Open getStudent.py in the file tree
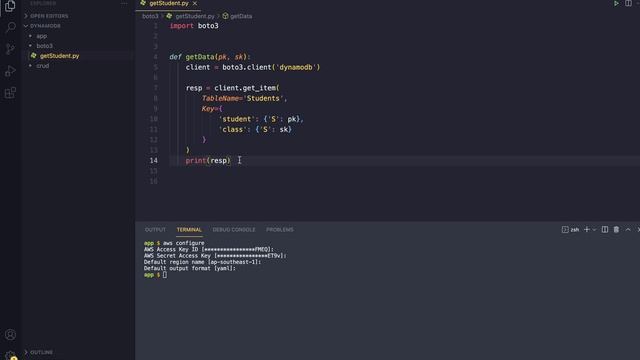Image resolution: width=640 pixels, height=360 pixels. 59,56
